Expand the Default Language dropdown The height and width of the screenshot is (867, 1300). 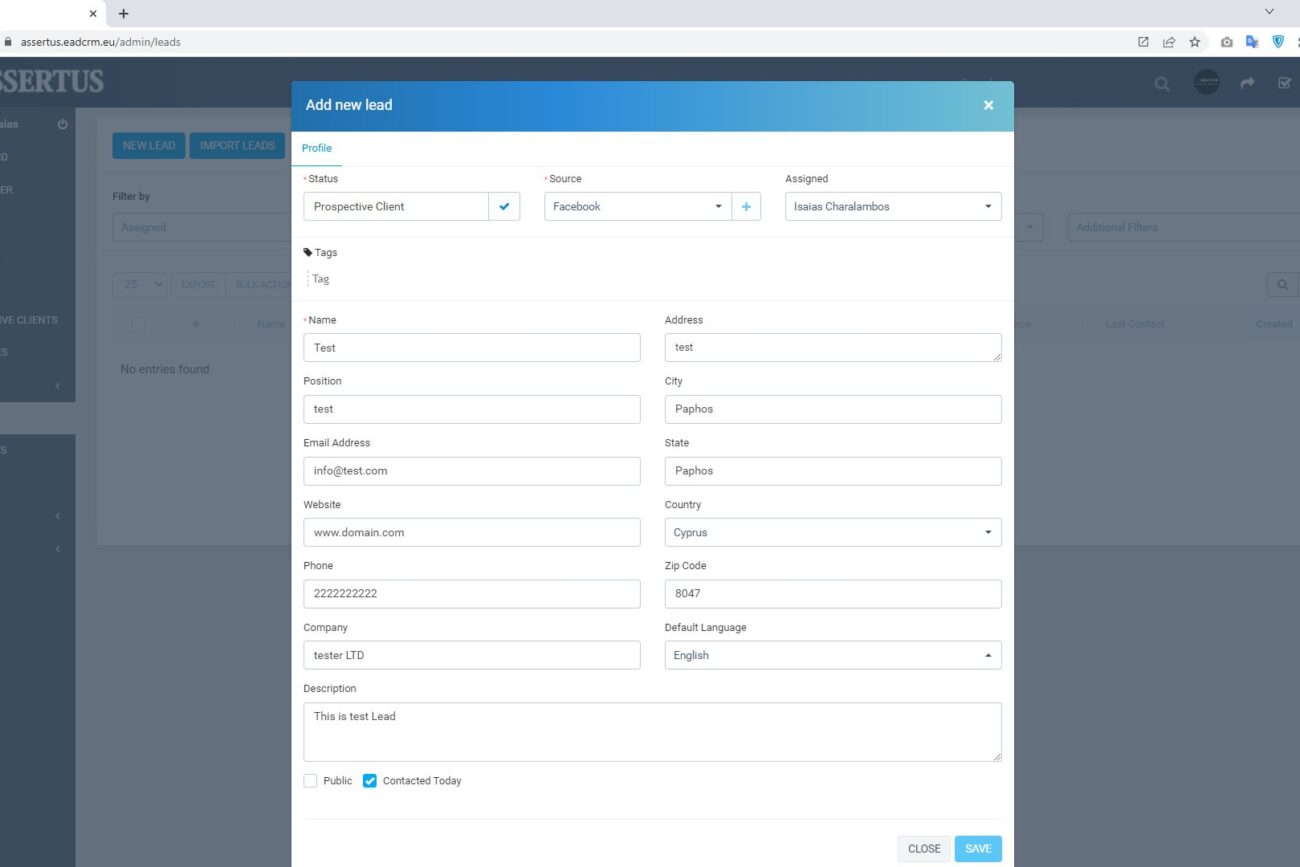[x=832, y=656]
